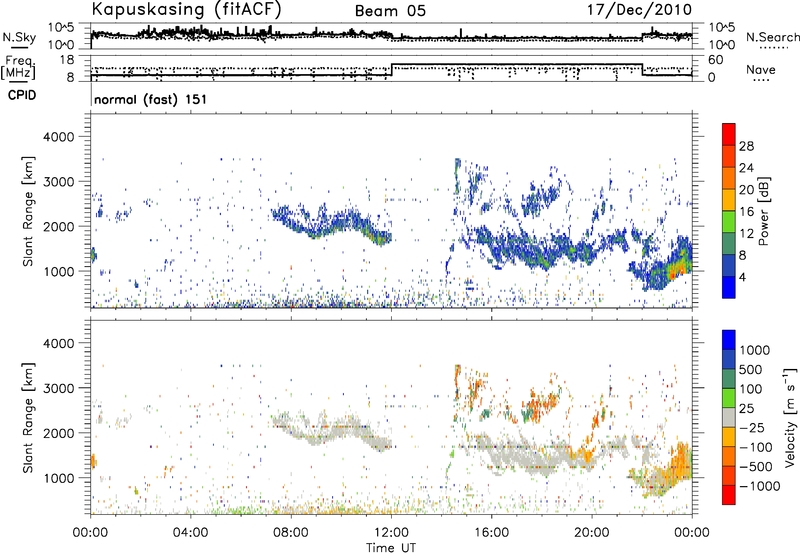Pick the gray -25 to 25 velocity colorbar segment
The height and width of the screenshot is (554, 800).
pyautogui.click(x=729, y=417)
